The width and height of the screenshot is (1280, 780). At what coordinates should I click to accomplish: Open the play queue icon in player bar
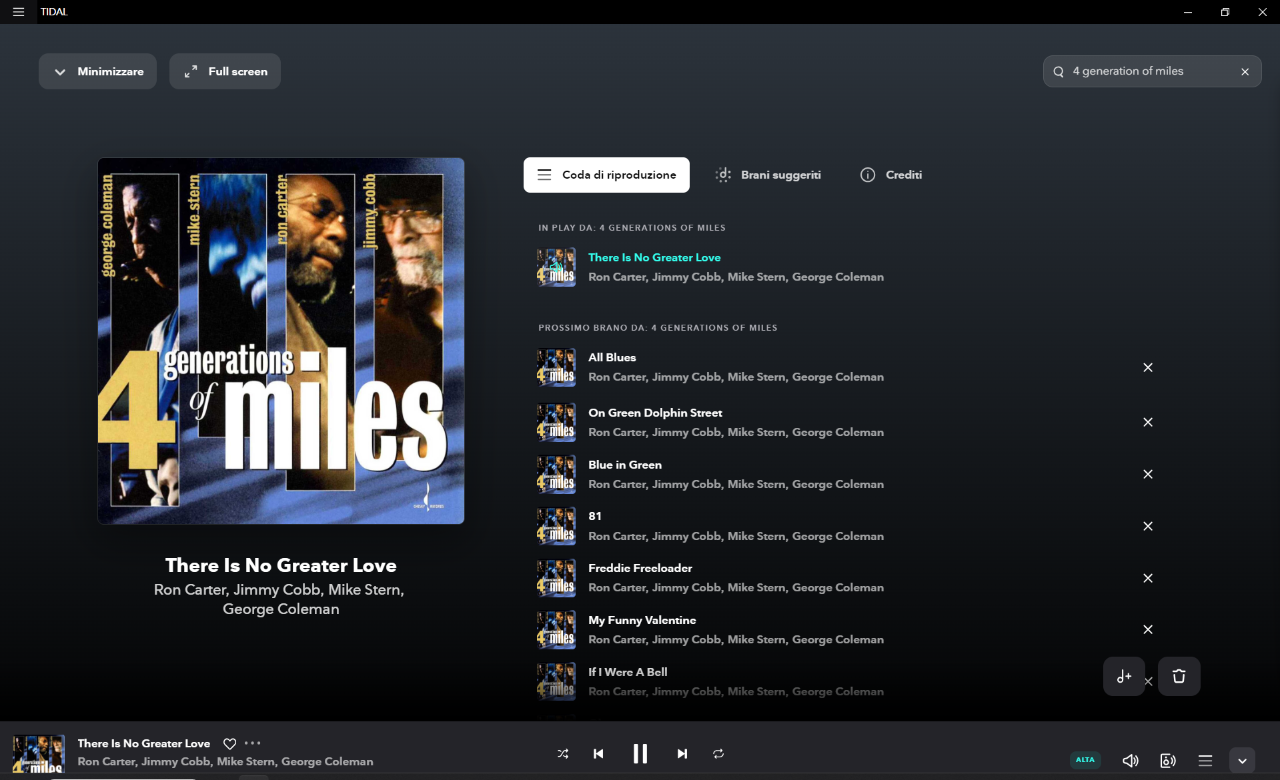pos(1205,761)
